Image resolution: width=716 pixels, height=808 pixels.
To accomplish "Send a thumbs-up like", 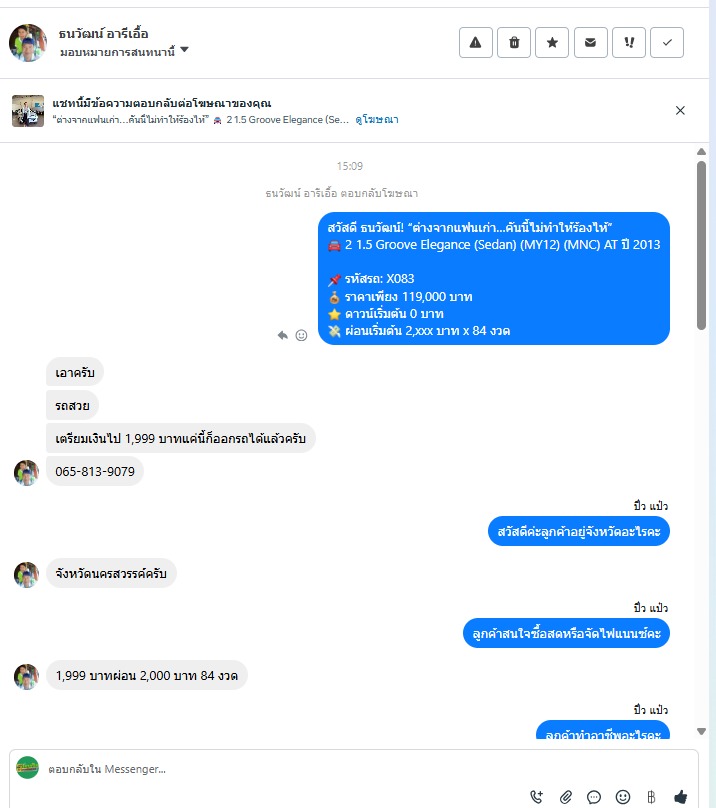I will click(x=680, y=797).
